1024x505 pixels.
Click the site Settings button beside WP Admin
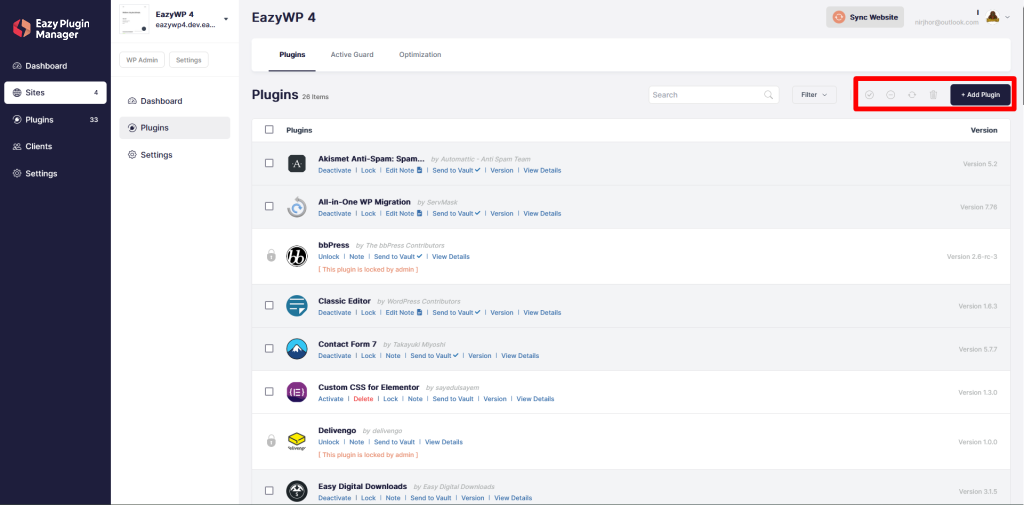point(189,60)
